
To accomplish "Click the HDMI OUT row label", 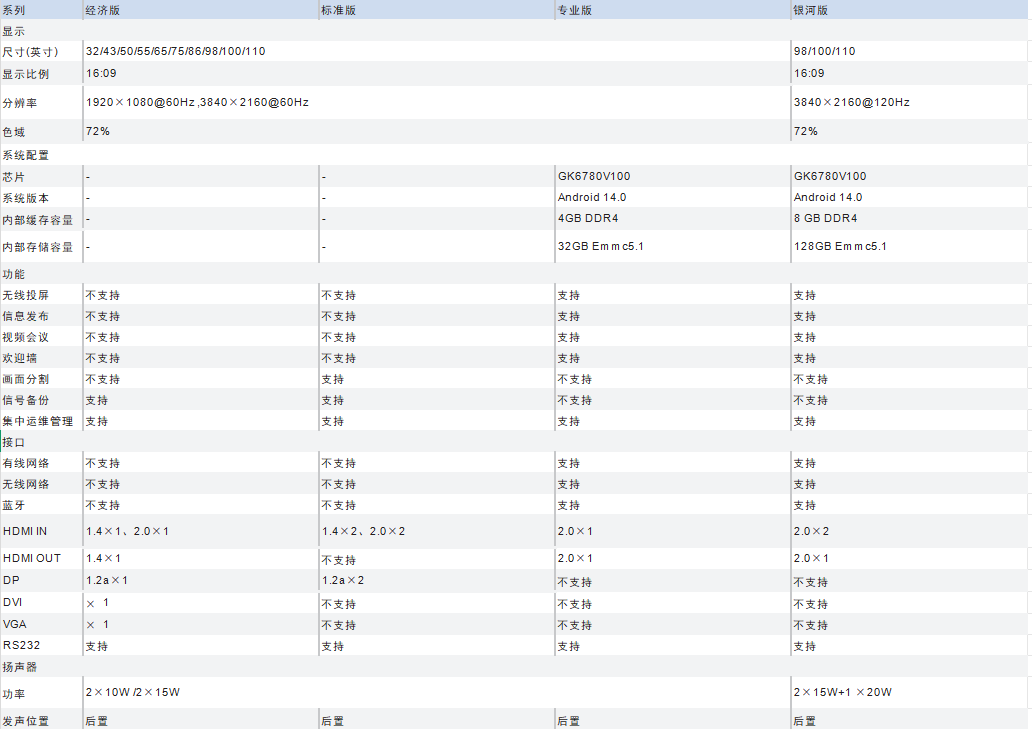I will point(32,559).
